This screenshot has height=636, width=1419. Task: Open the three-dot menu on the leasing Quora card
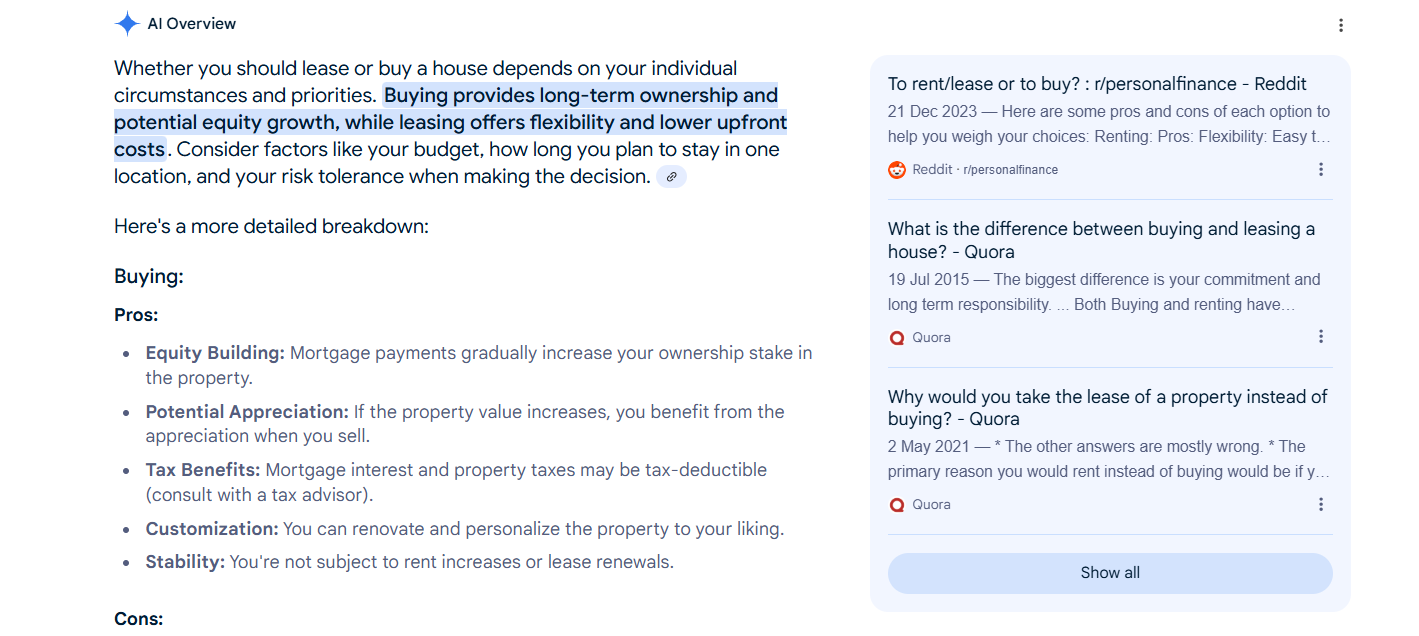click(x=1321, y=504)
